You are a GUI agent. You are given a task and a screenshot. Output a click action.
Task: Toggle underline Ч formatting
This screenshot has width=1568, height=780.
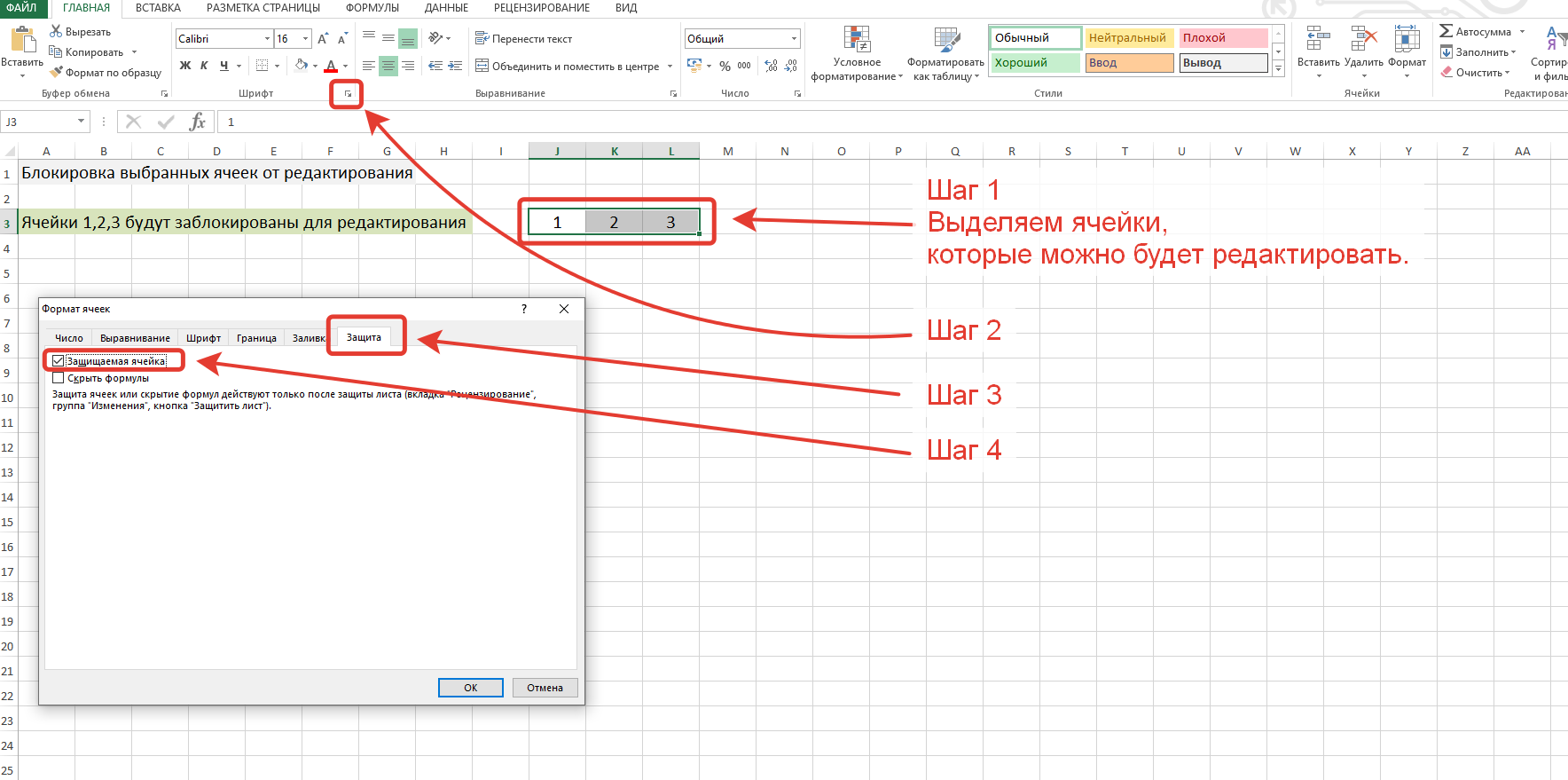click(223, 66)
